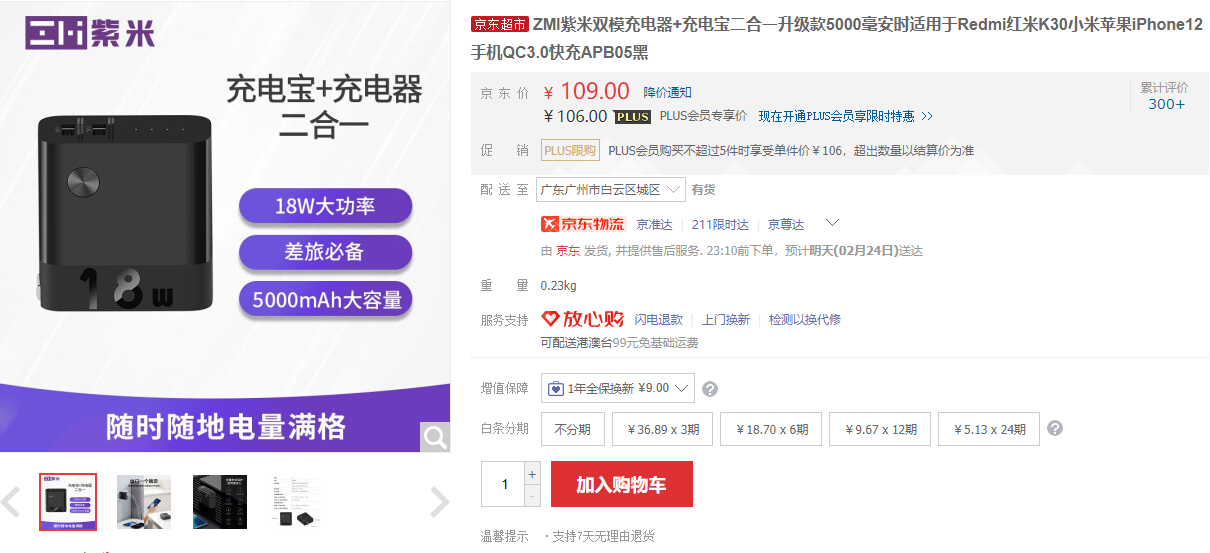Click the 京东物流 logo
Viewport: 1210px width, 553px height.
pos(582,224)
